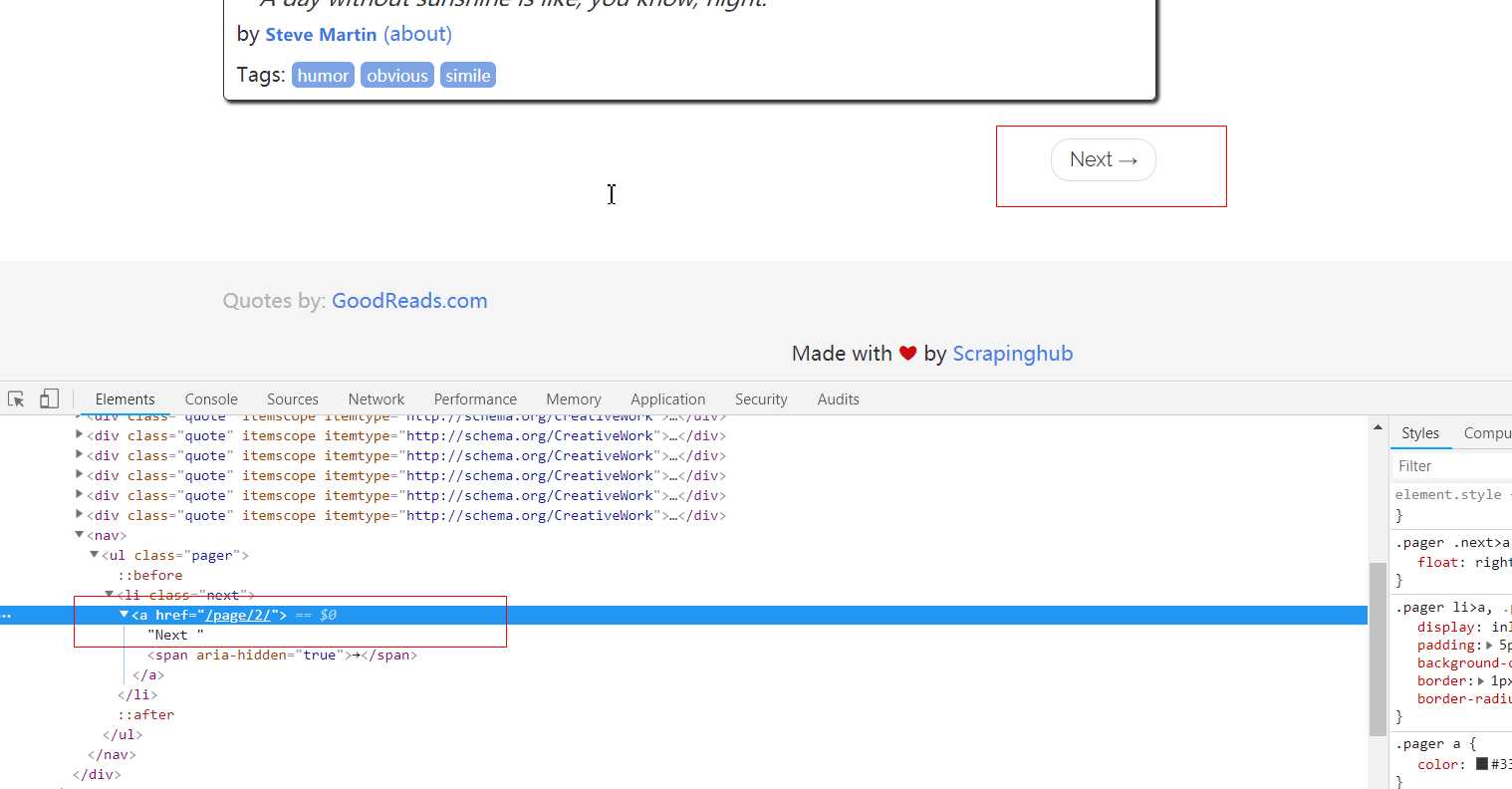Screen dimensions: 1512x789
Task: Switch to the Console tab
Action: pos(211,398)
